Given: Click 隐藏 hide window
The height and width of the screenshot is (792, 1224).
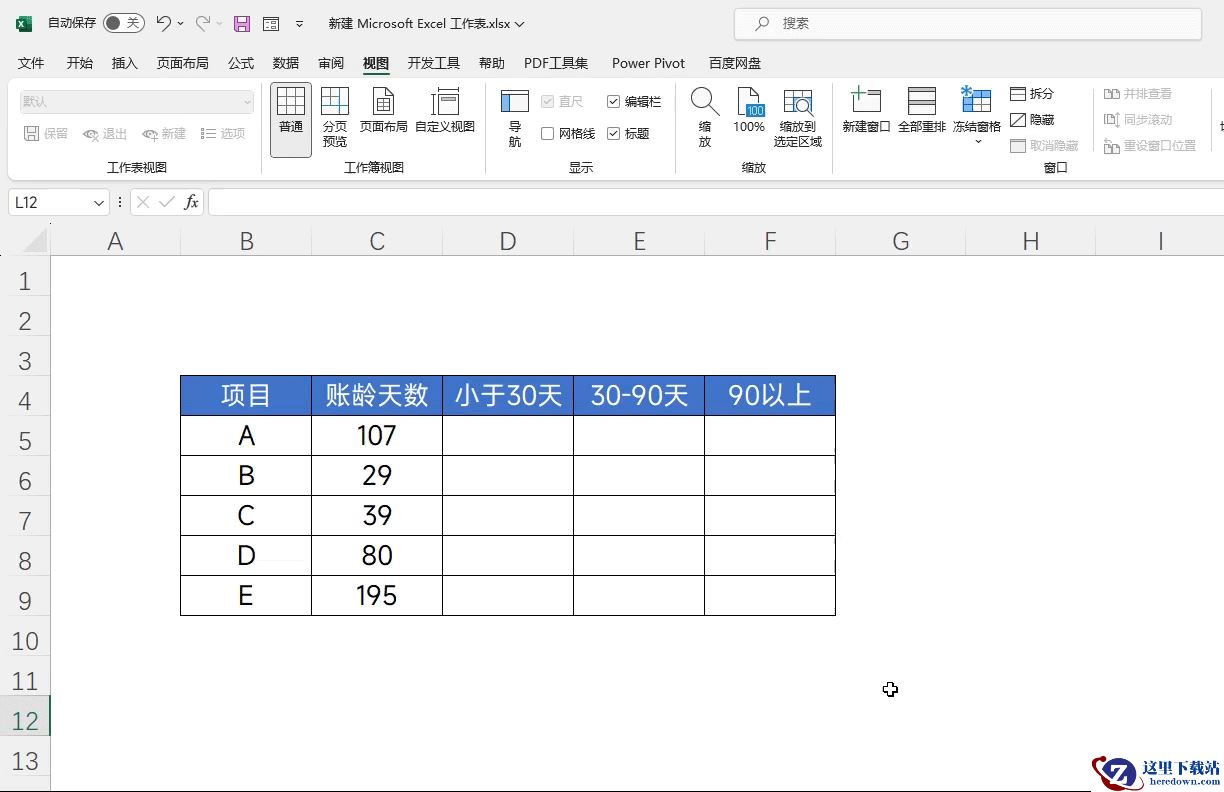Looking at the screenshot, I should coord(1033,120).
